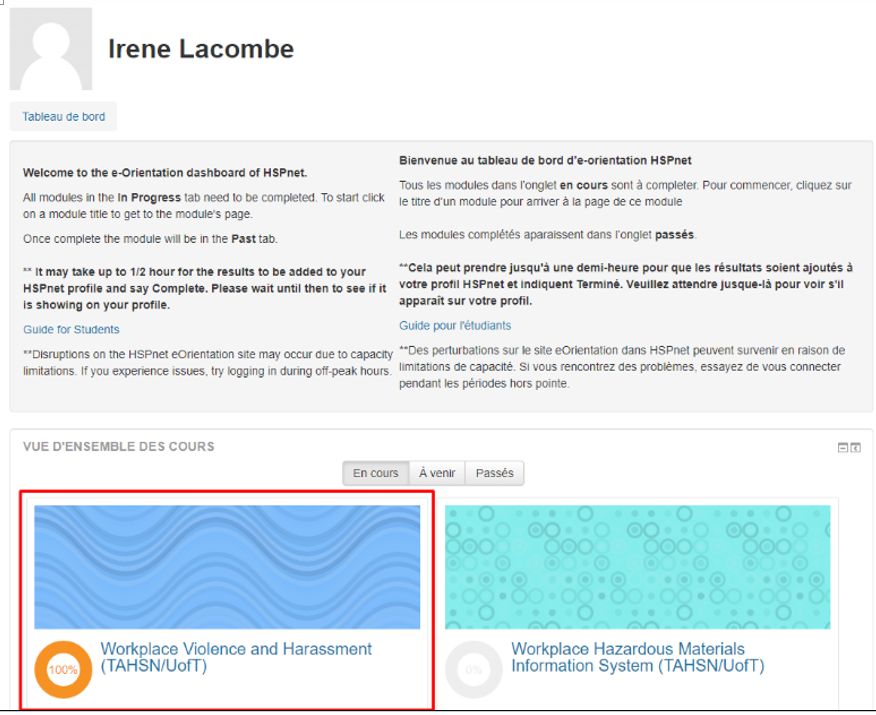Click the Irene Lacombe name heading
876x715 pixels.
(x=201, y=49)
